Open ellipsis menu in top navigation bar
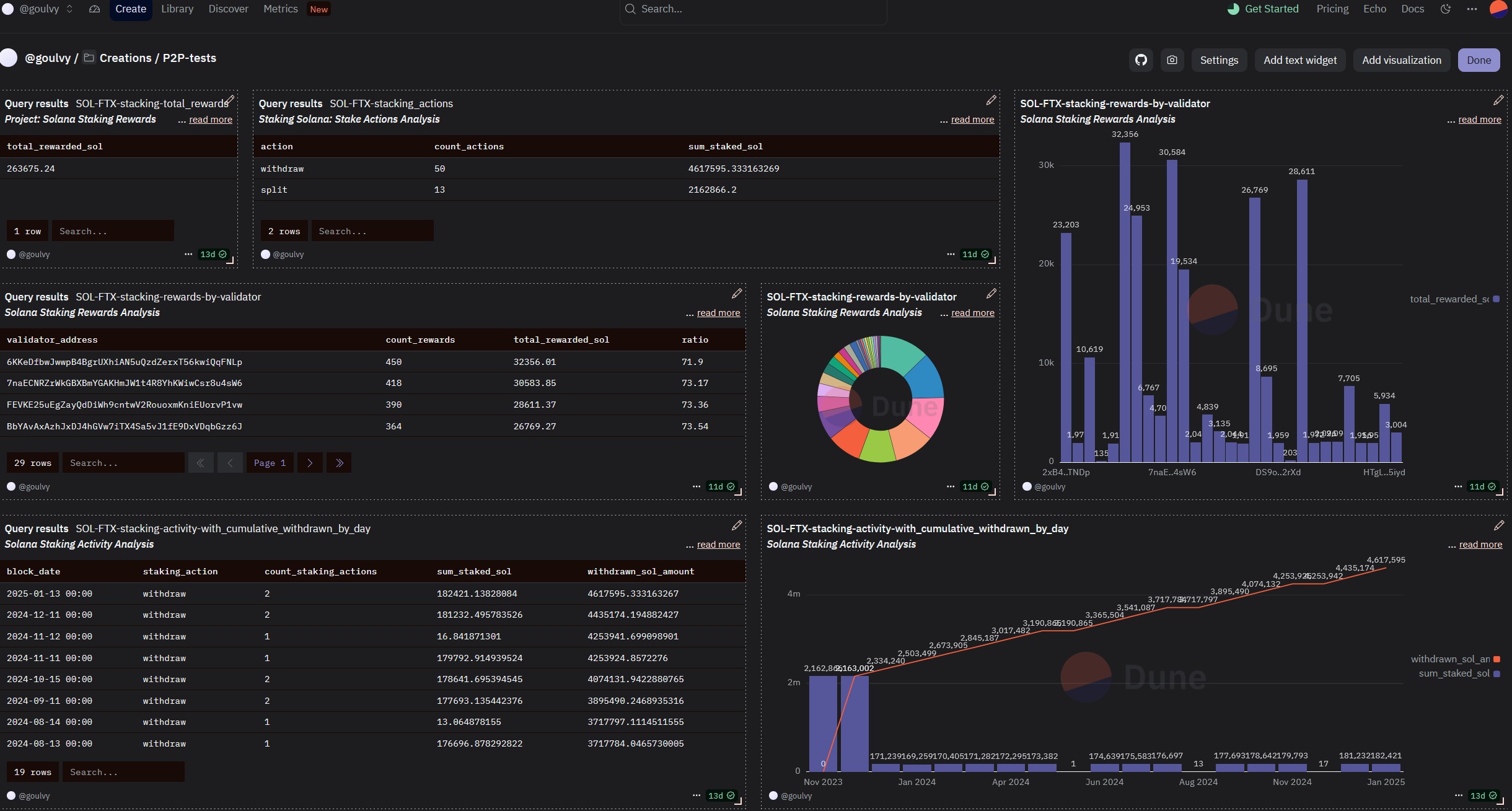This screenshot has height=811, width=1512. click(1472, 9)
